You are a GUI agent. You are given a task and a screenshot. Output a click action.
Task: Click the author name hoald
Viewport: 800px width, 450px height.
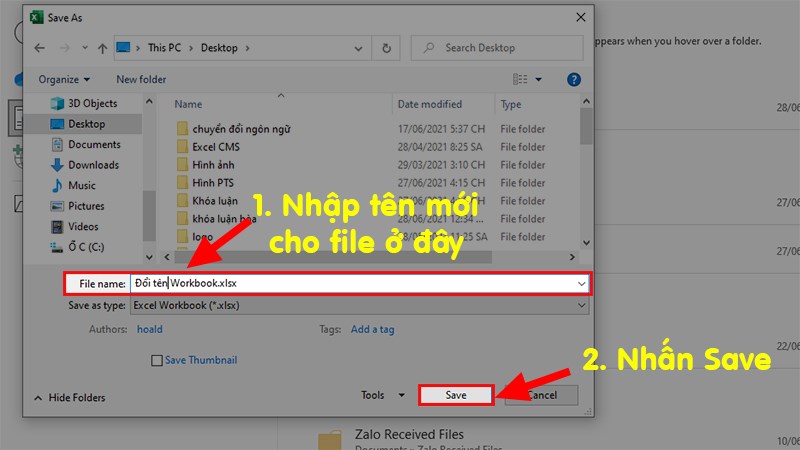(149, 330)
